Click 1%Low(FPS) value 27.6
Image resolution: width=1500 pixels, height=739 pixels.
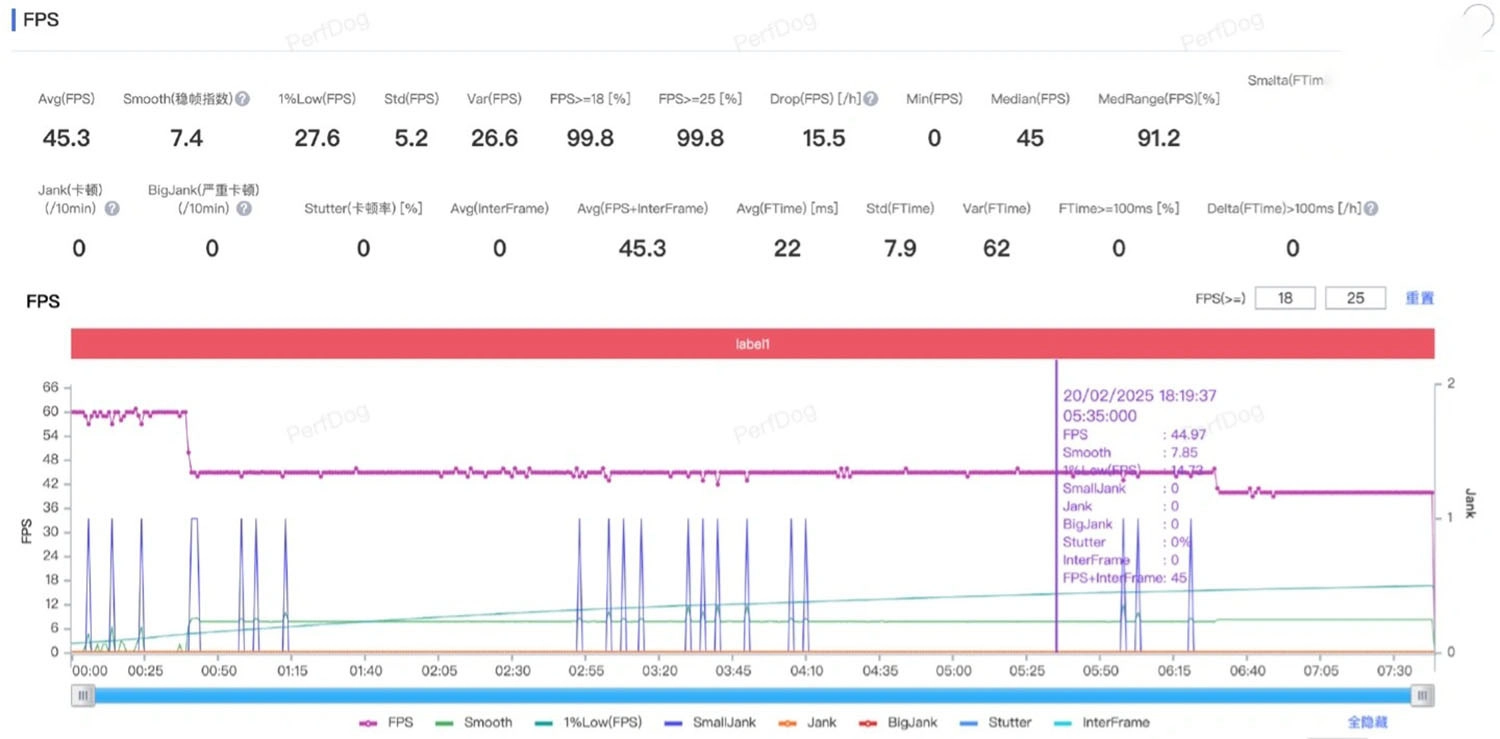tap(317, 138)
